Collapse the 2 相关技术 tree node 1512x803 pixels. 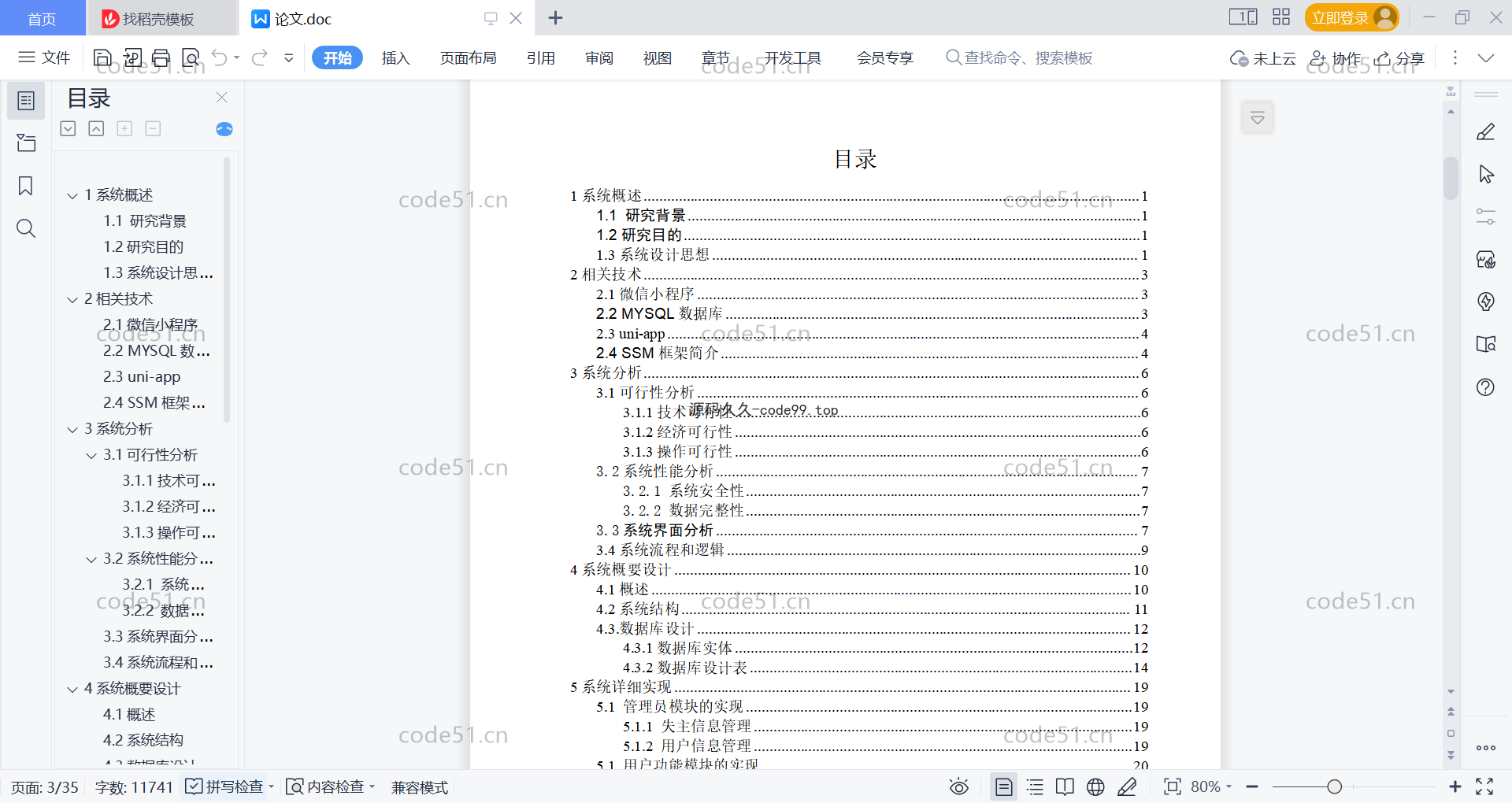72,299
